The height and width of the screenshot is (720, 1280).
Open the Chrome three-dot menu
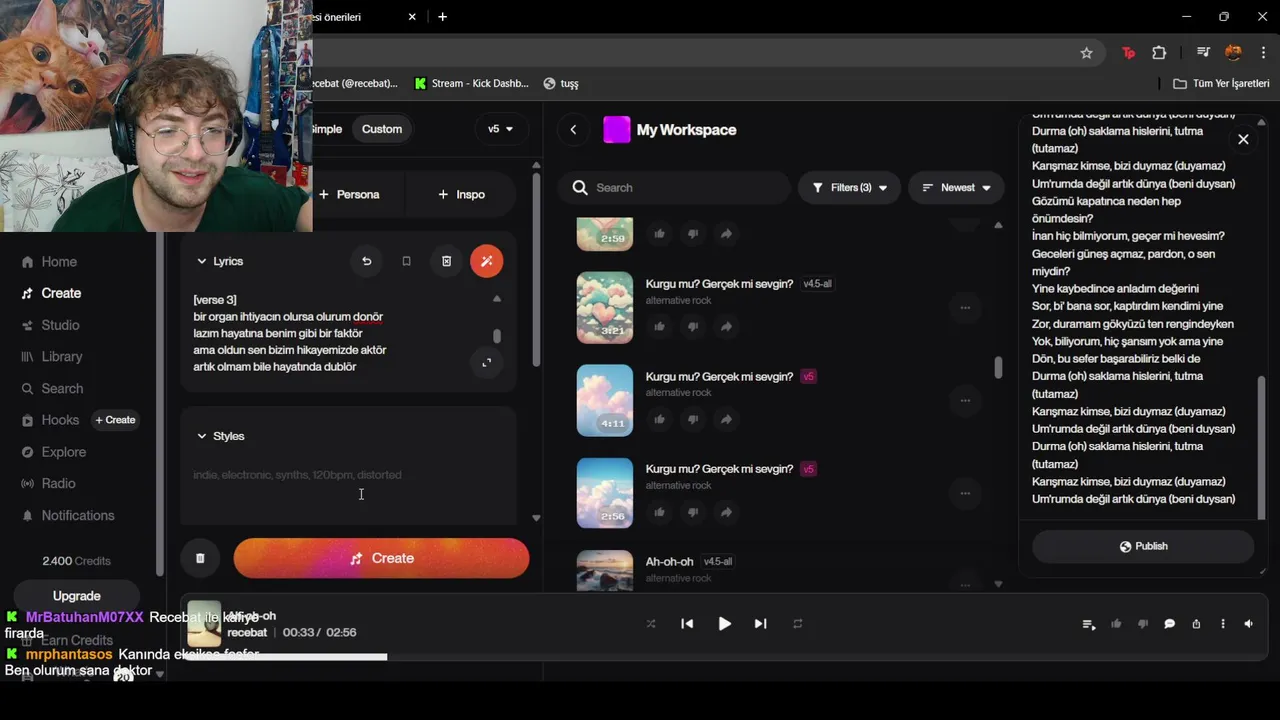[1264, 53]
